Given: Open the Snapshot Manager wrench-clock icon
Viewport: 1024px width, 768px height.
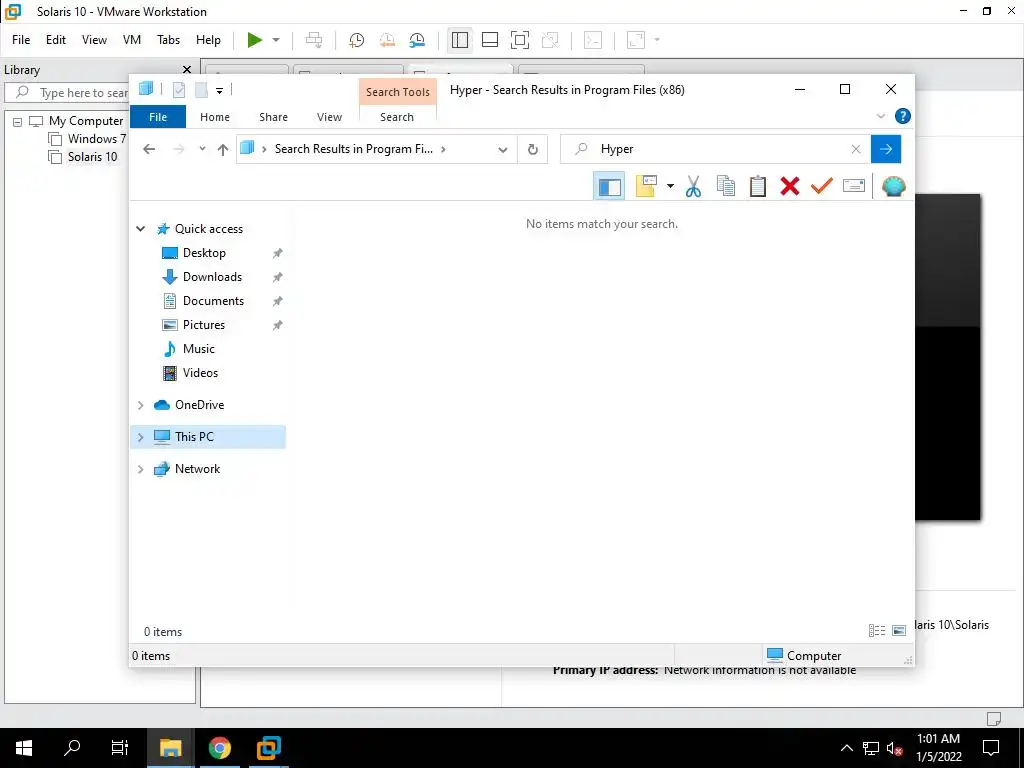Looking at the screenshot, I should point(417,40).
